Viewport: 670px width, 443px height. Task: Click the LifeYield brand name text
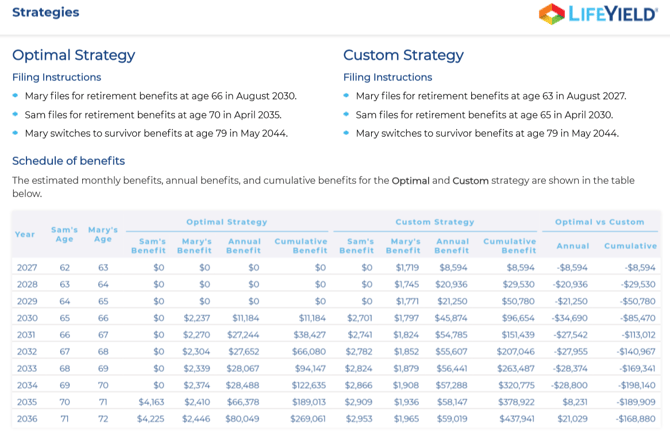pyautogui.click(x=613, y=14)
